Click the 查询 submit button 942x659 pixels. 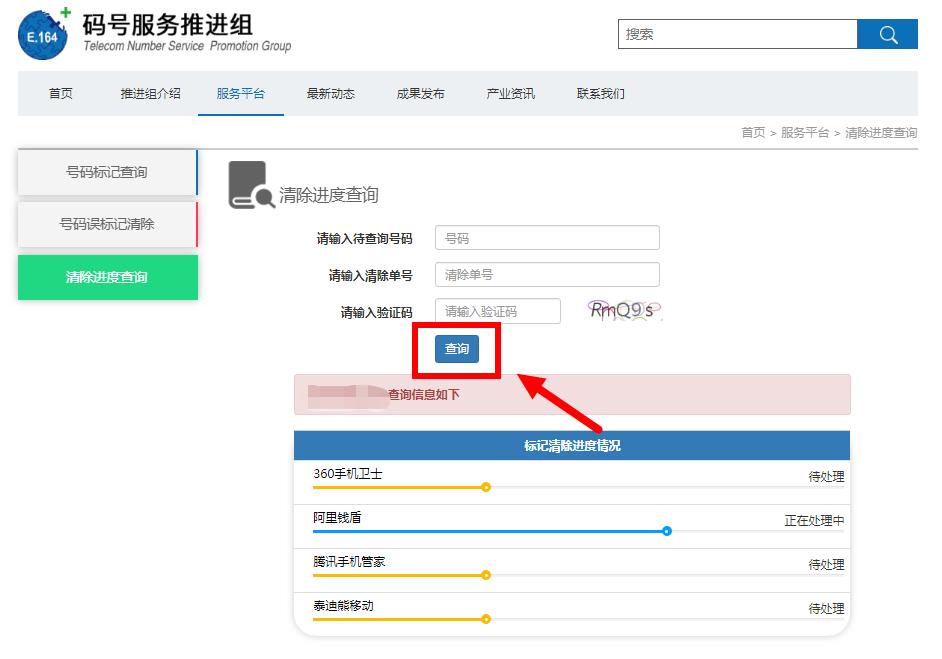pyautogui.click(x=456, y=350)
